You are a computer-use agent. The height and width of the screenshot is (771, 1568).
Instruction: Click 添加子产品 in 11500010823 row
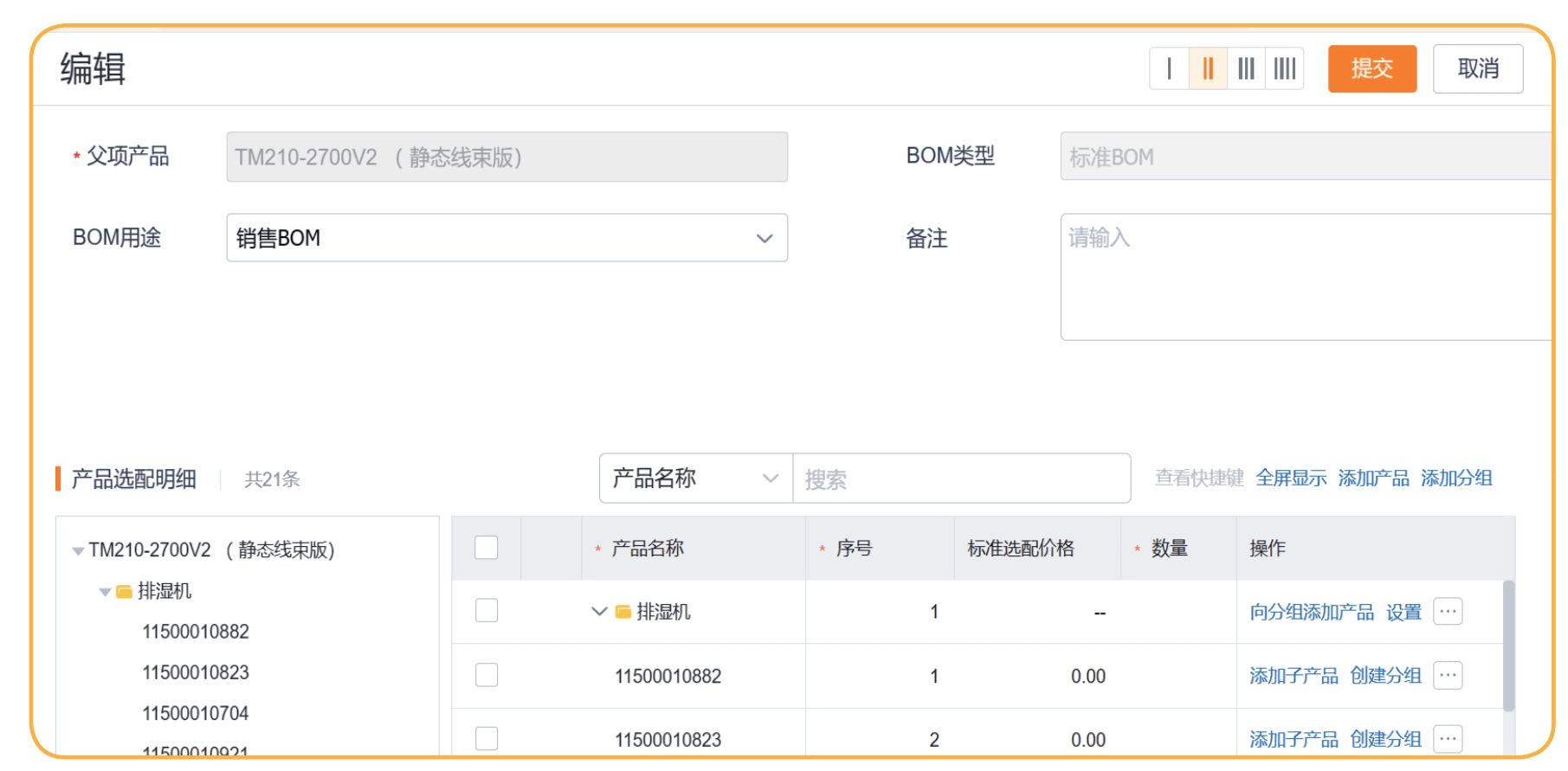point(1294,740)
